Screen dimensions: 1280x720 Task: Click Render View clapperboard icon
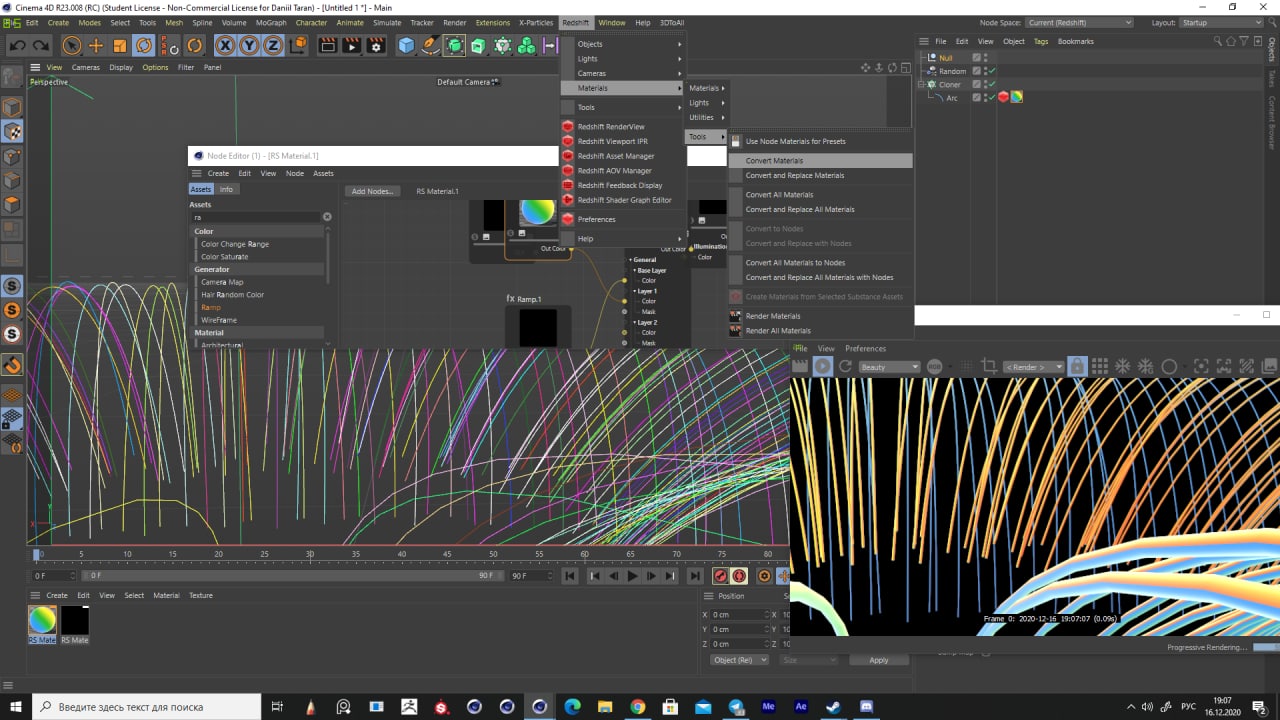click(327, 45)
